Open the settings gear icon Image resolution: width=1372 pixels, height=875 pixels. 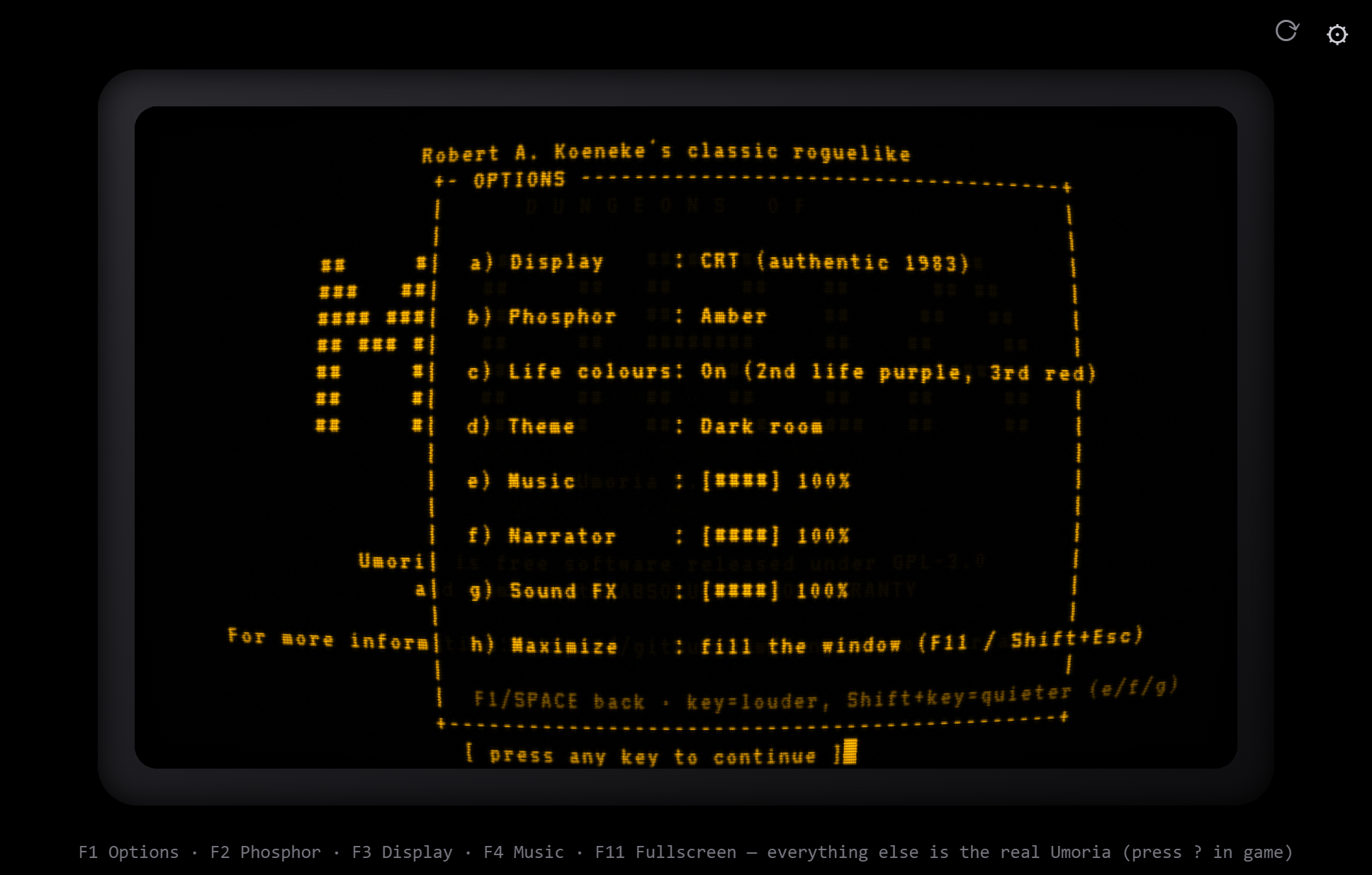(x=1337, y=35)
